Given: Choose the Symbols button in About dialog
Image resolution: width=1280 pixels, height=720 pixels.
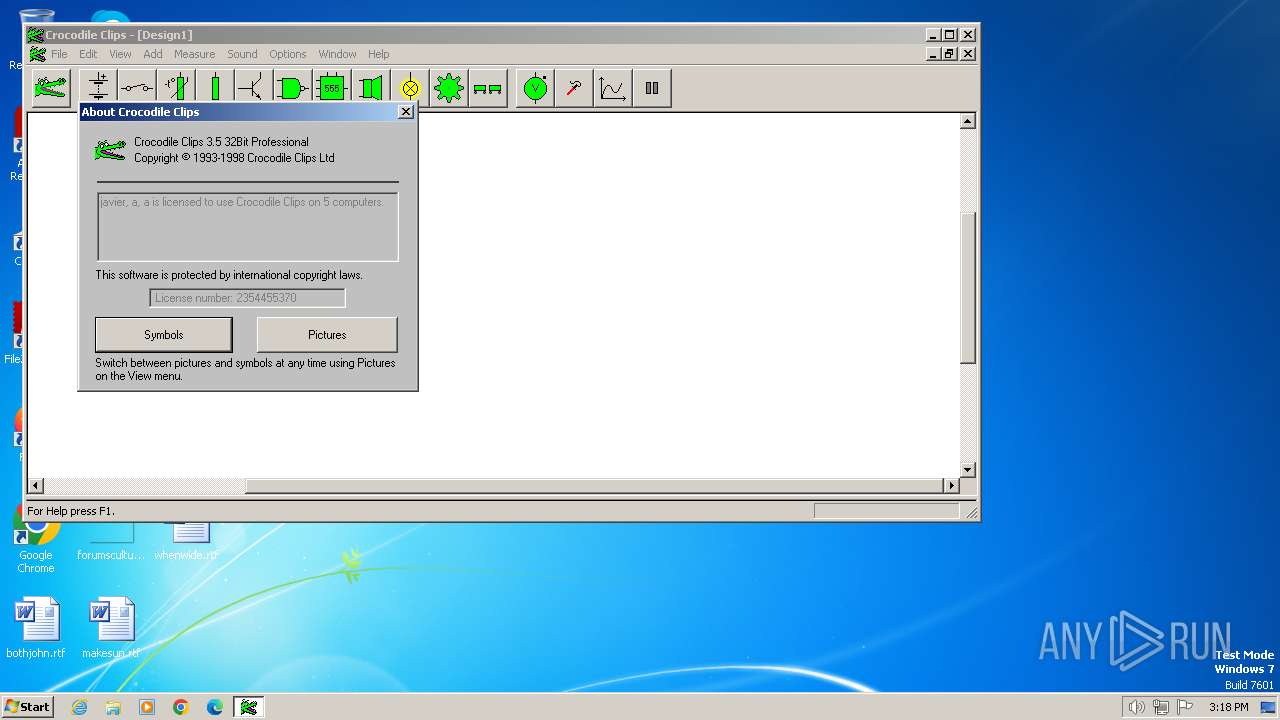Looking at the screenshot, I should [x=164, y=335].
